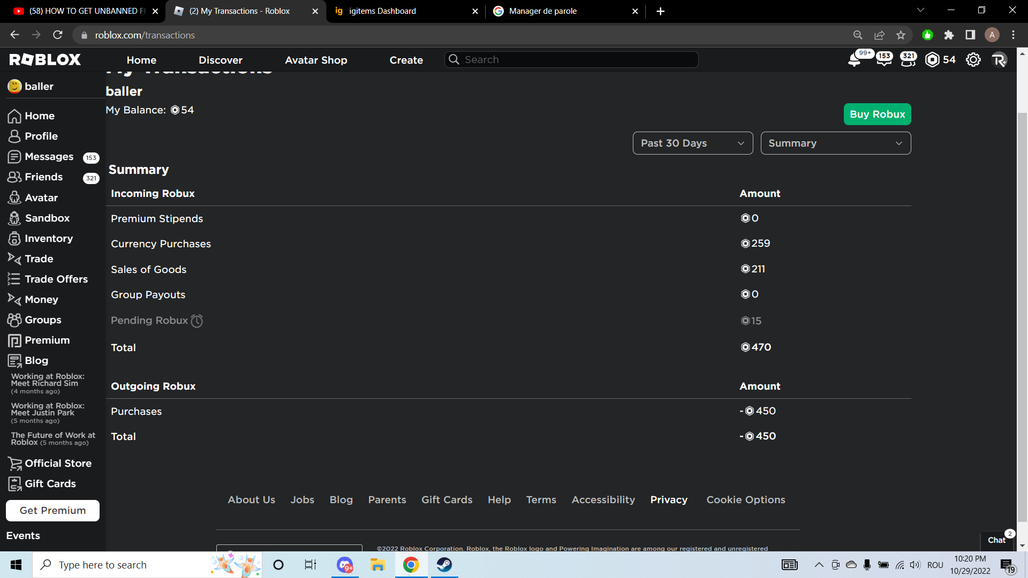Open the settings gear icon
This screenshot has width=1028, height=578.
[973, 60]
